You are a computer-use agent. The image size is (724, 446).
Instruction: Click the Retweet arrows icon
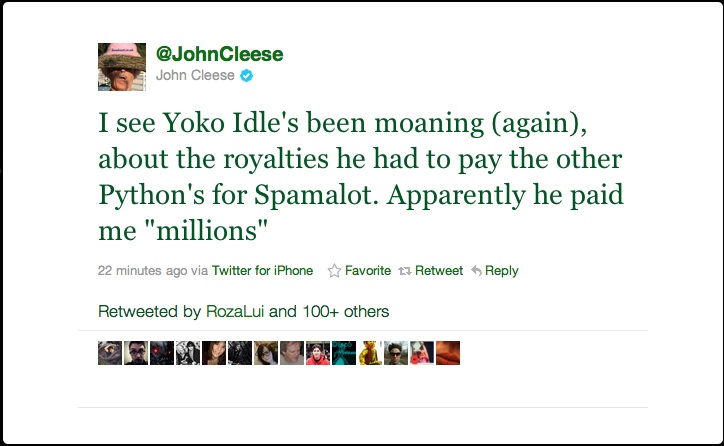click(x=405, y=271)
